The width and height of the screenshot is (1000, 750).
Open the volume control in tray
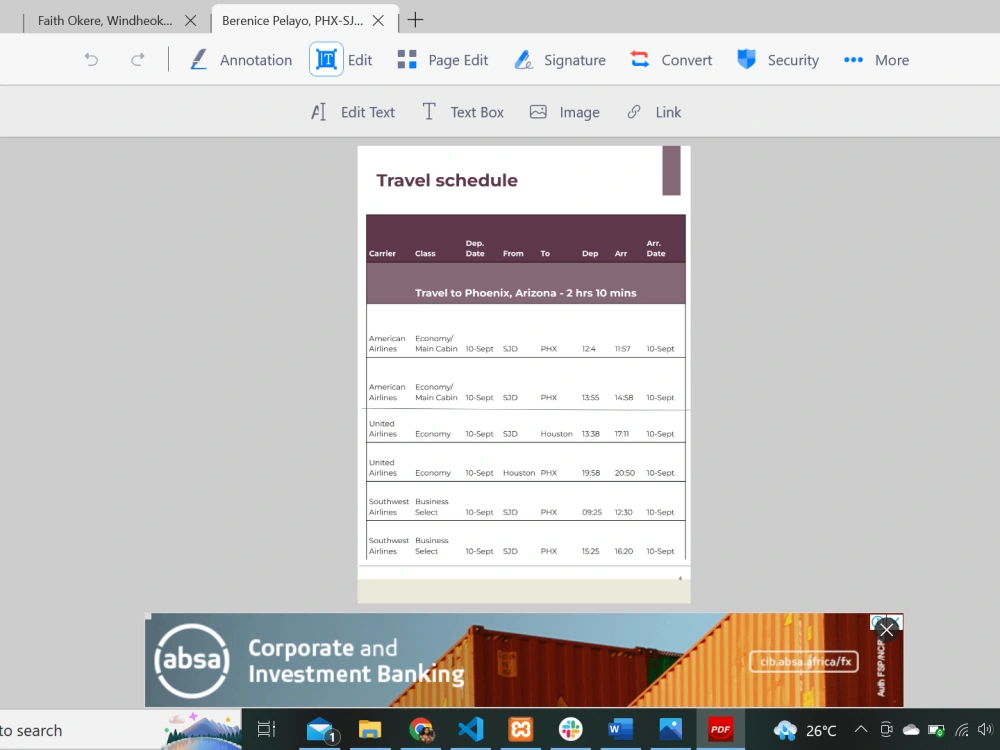[x=985, y=730]
